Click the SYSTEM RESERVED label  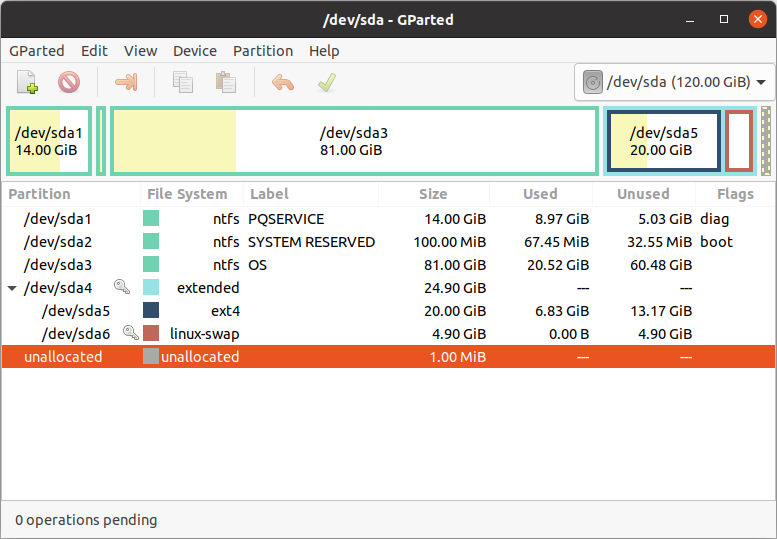311,242
